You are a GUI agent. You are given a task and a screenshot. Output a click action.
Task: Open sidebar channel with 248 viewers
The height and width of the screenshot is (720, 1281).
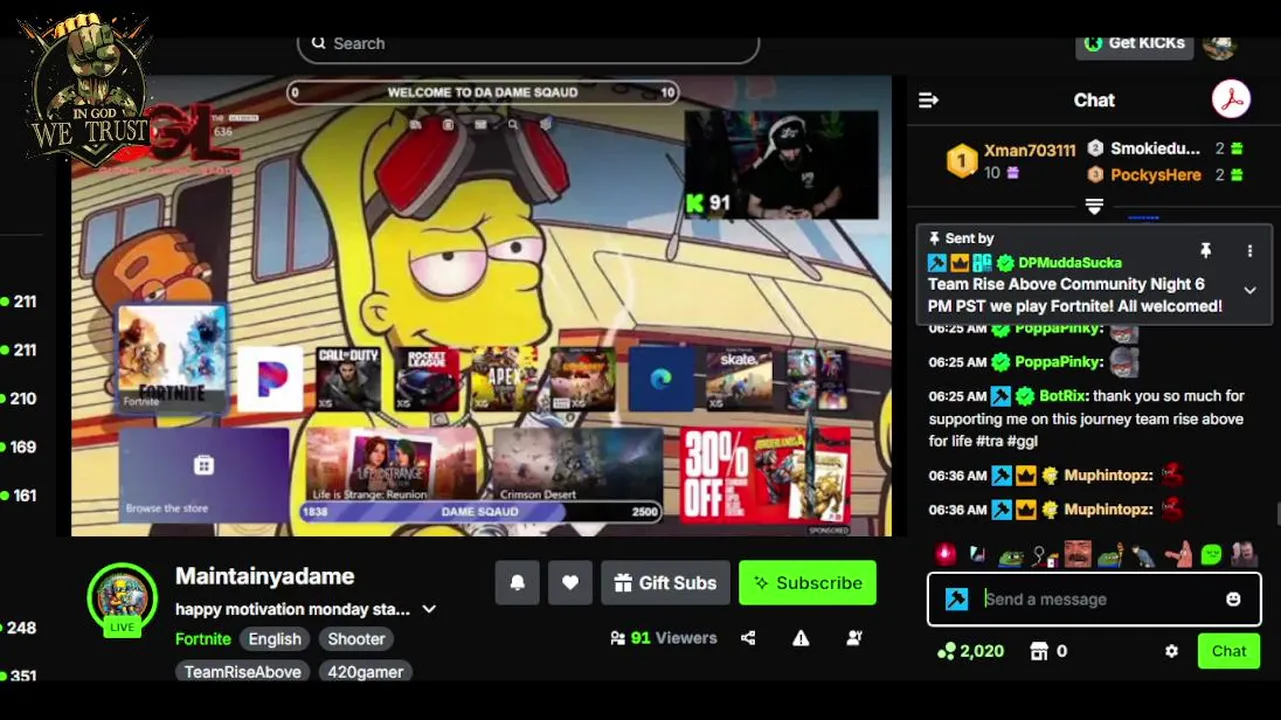coord(19,628)
